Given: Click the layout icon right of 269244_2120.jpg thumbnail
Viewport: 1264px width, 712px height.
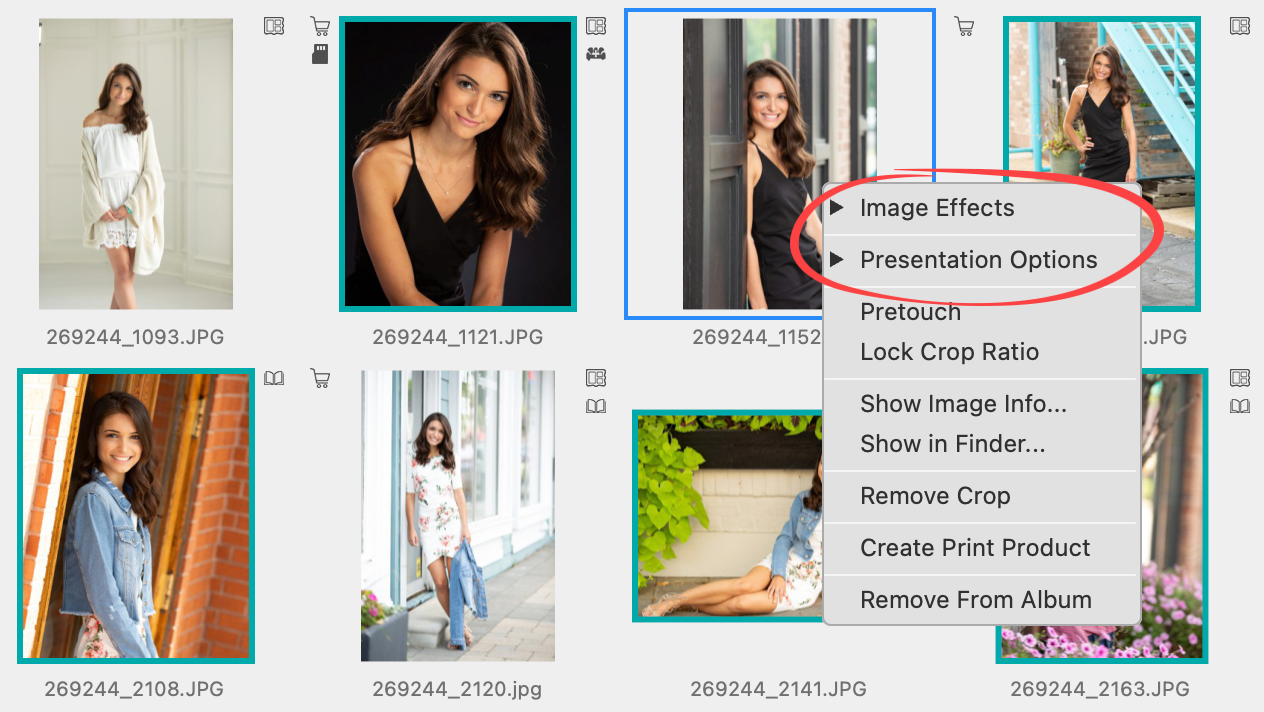Looking at the screenshot, I should pos(596,378).
